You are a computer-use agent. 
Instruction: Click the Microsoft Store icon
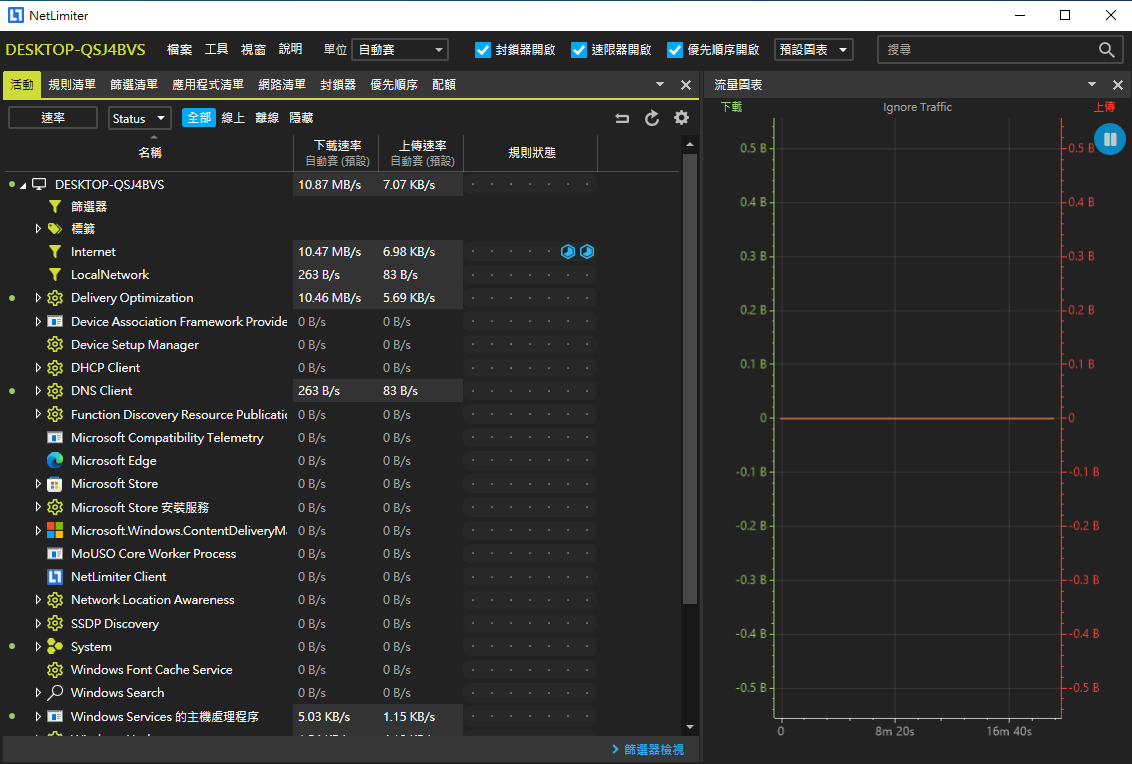(55, 484)
